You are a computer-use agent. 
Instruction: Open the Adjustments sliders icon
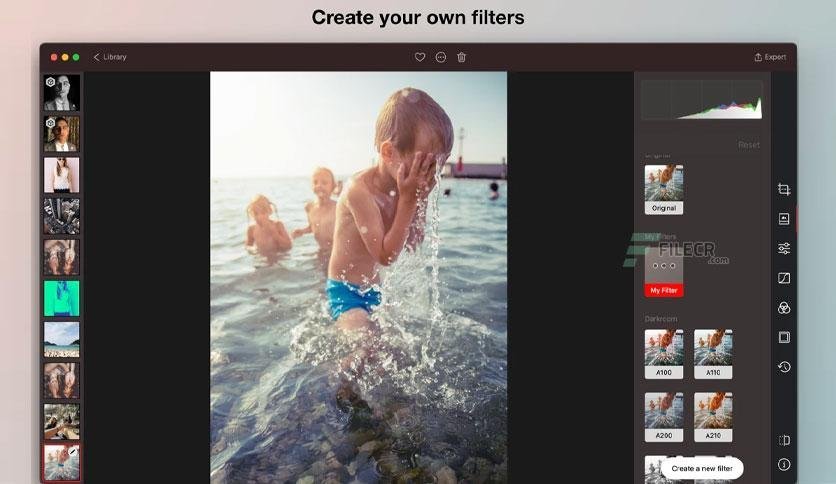784,248
